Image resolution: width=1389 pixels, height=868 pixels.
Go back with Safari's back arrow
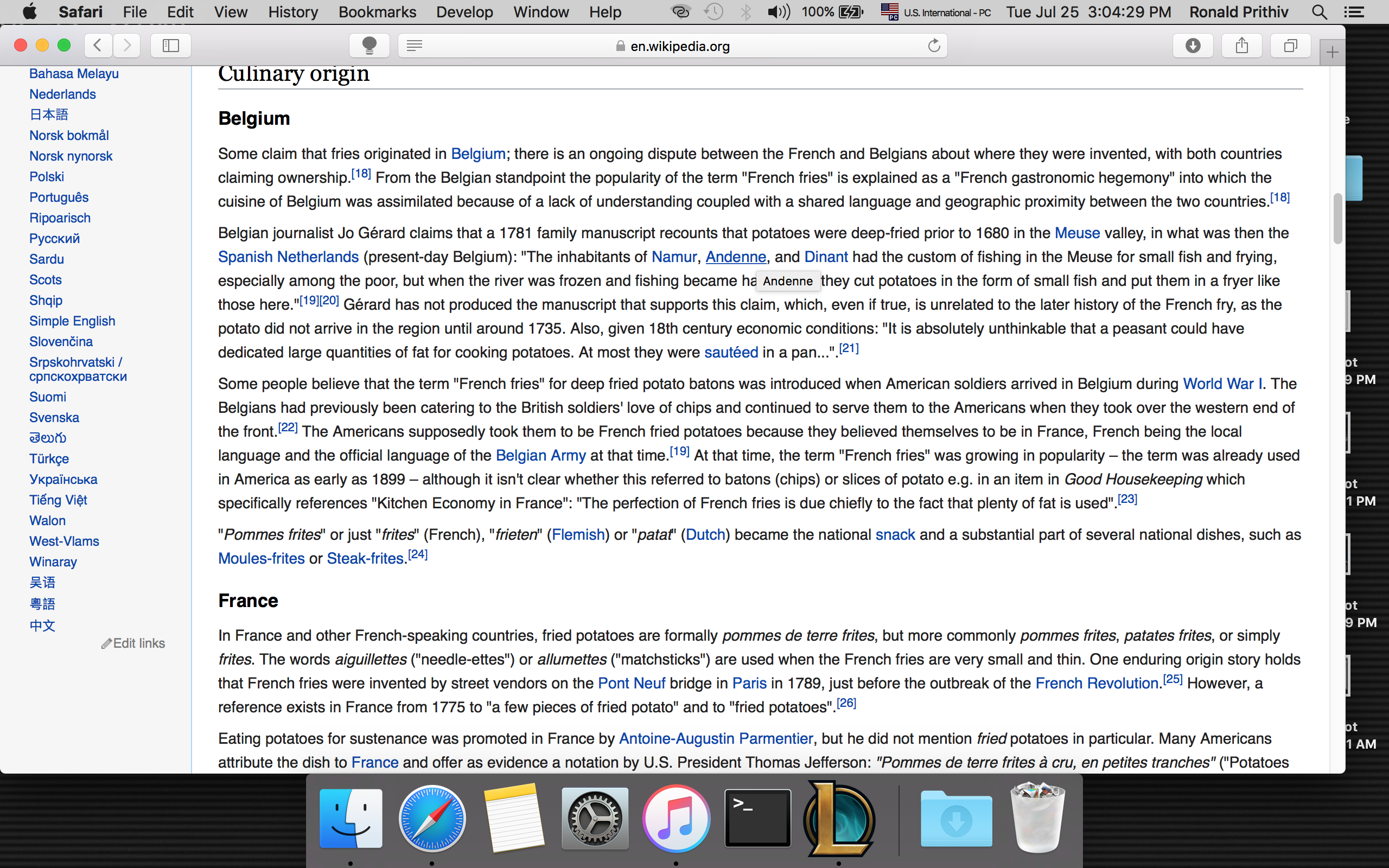tap(98, 46)
